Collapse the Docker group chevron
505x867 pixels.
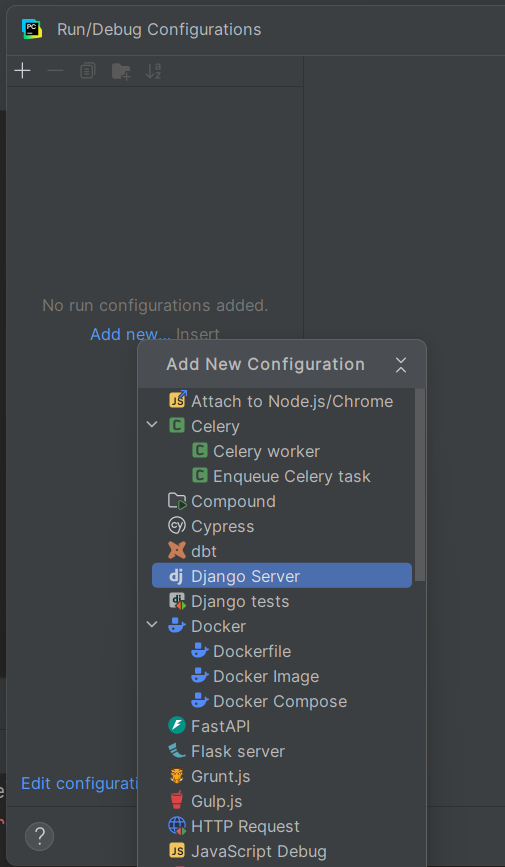click(x=152, y=625)
